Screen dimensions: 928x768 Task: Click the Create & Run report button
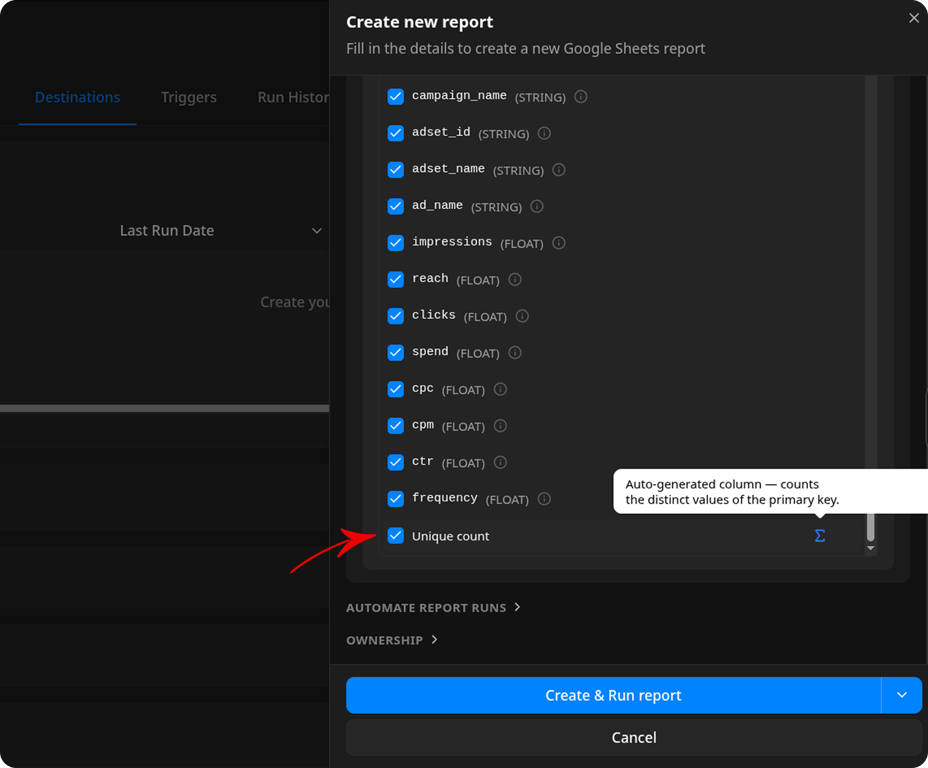[613, 695]
